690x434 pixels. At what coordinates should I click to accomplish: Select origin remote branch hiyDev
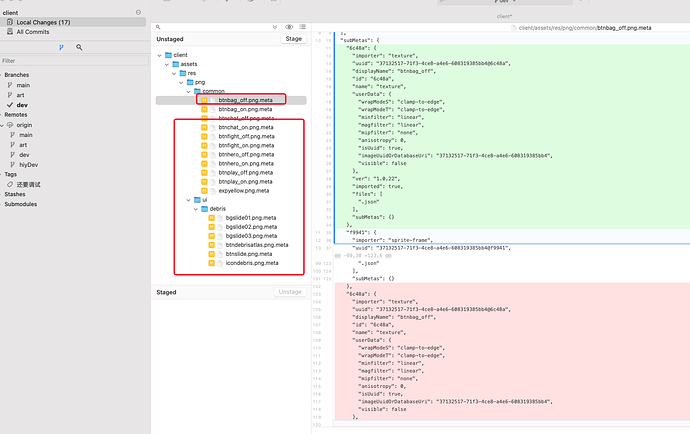[29, 165]
